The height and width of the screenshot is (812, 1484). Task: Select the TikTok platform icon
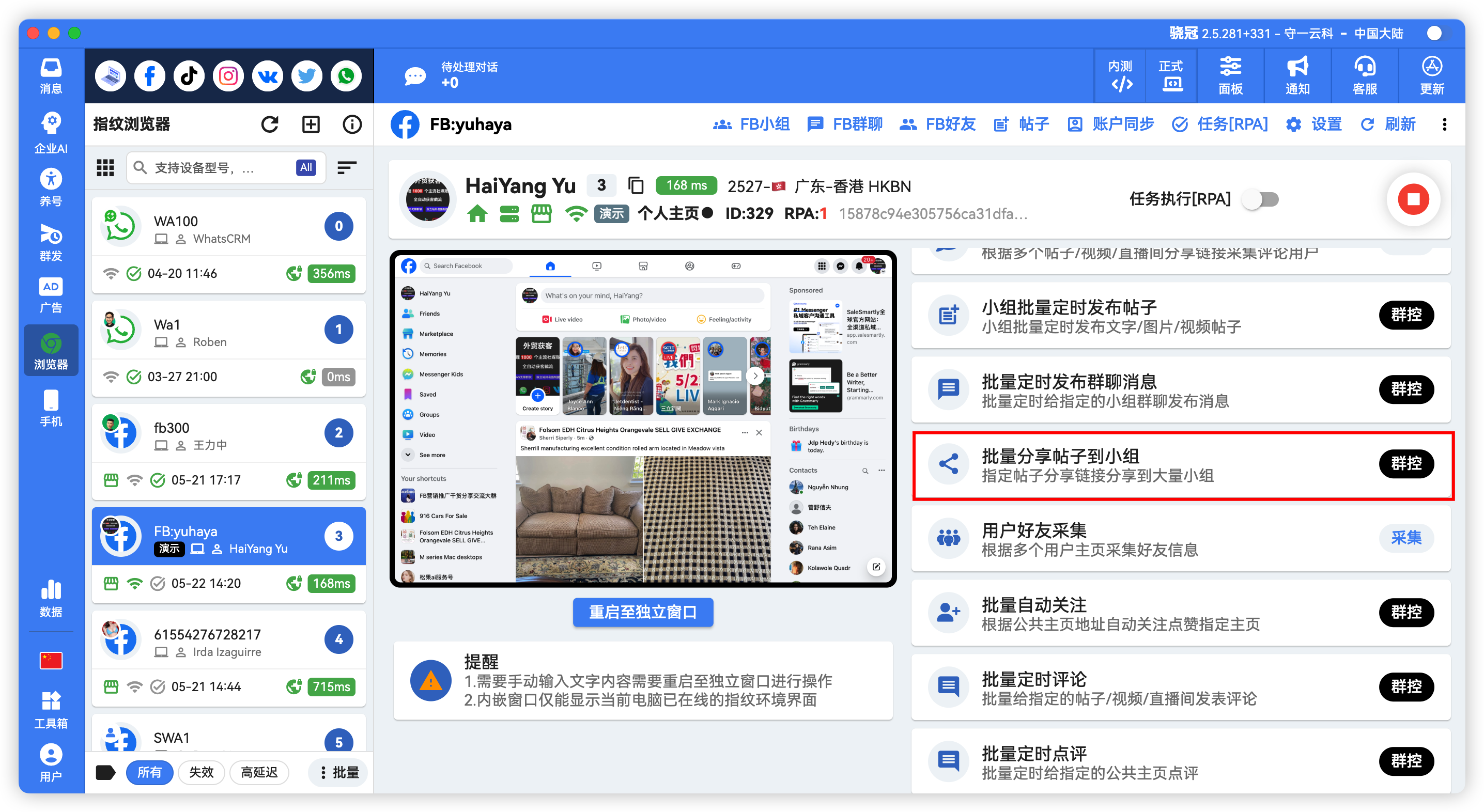pos(189,75)
